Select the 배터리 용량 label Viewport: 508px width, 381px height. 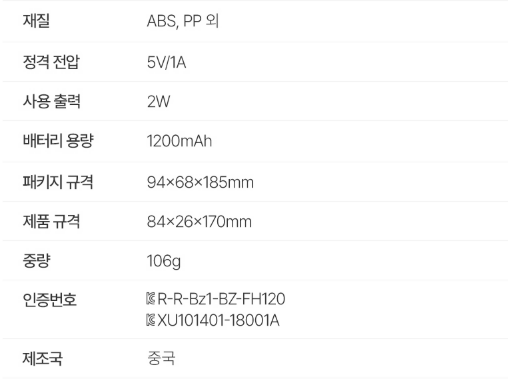58,141
